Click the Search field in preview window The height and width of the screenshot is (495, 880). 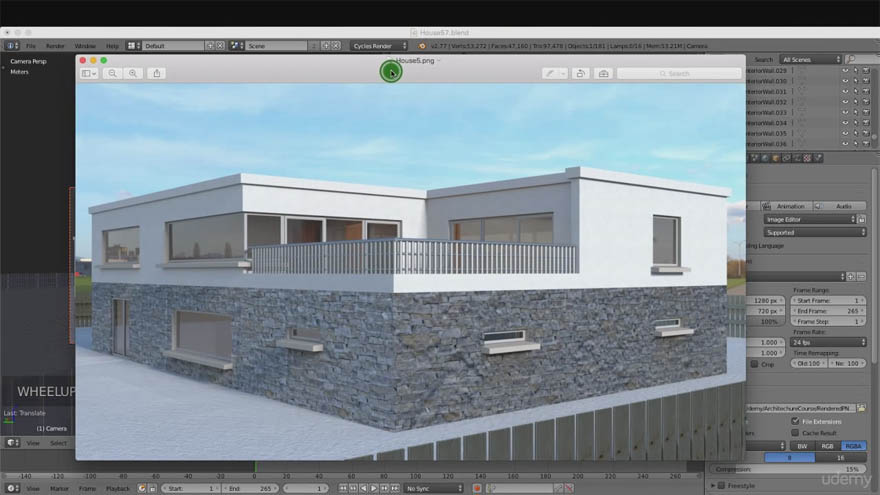click(679, 74)
